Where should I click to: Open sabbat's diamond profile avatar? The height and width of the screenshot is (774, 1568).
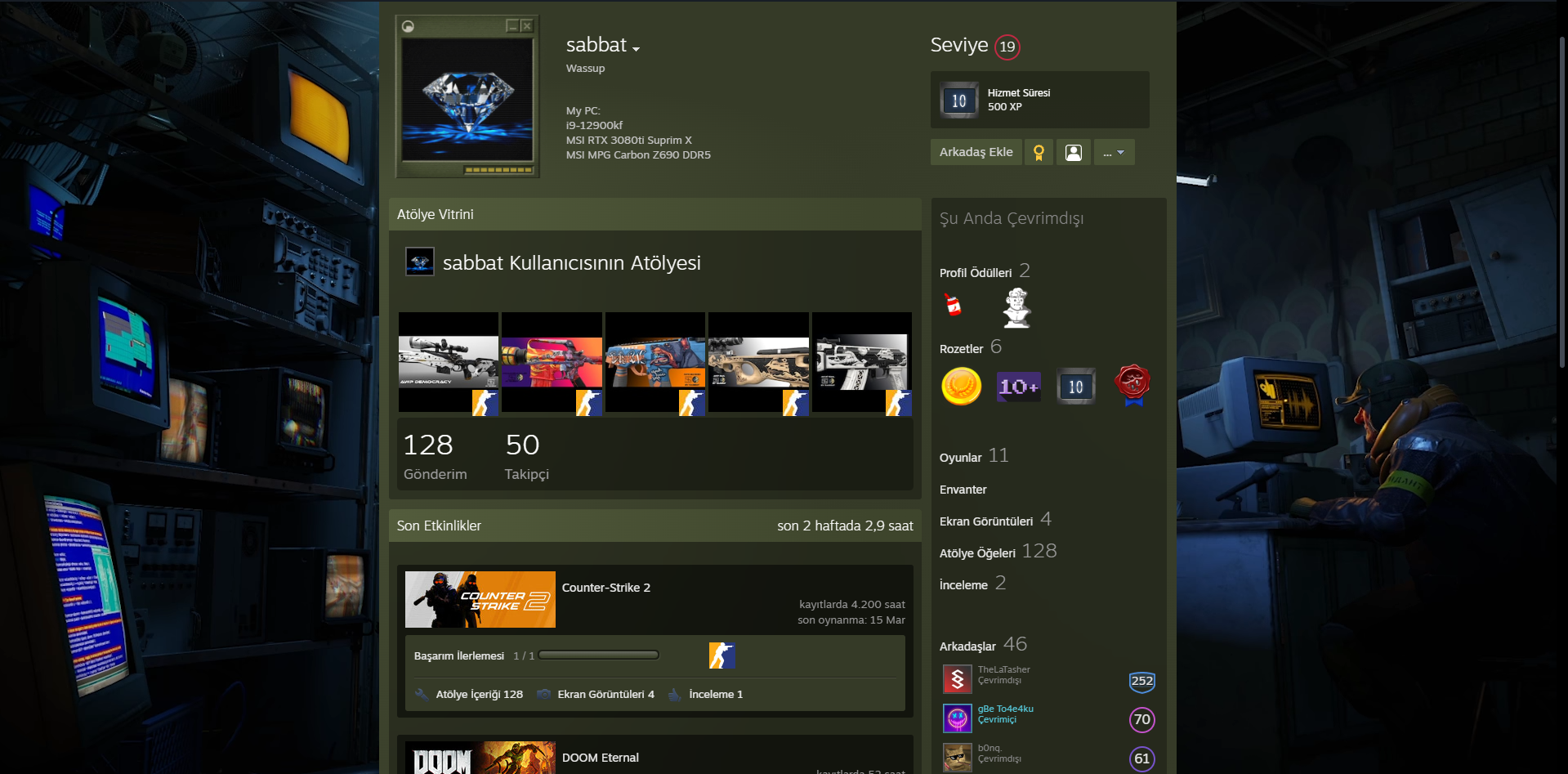(x=467, y=98)
